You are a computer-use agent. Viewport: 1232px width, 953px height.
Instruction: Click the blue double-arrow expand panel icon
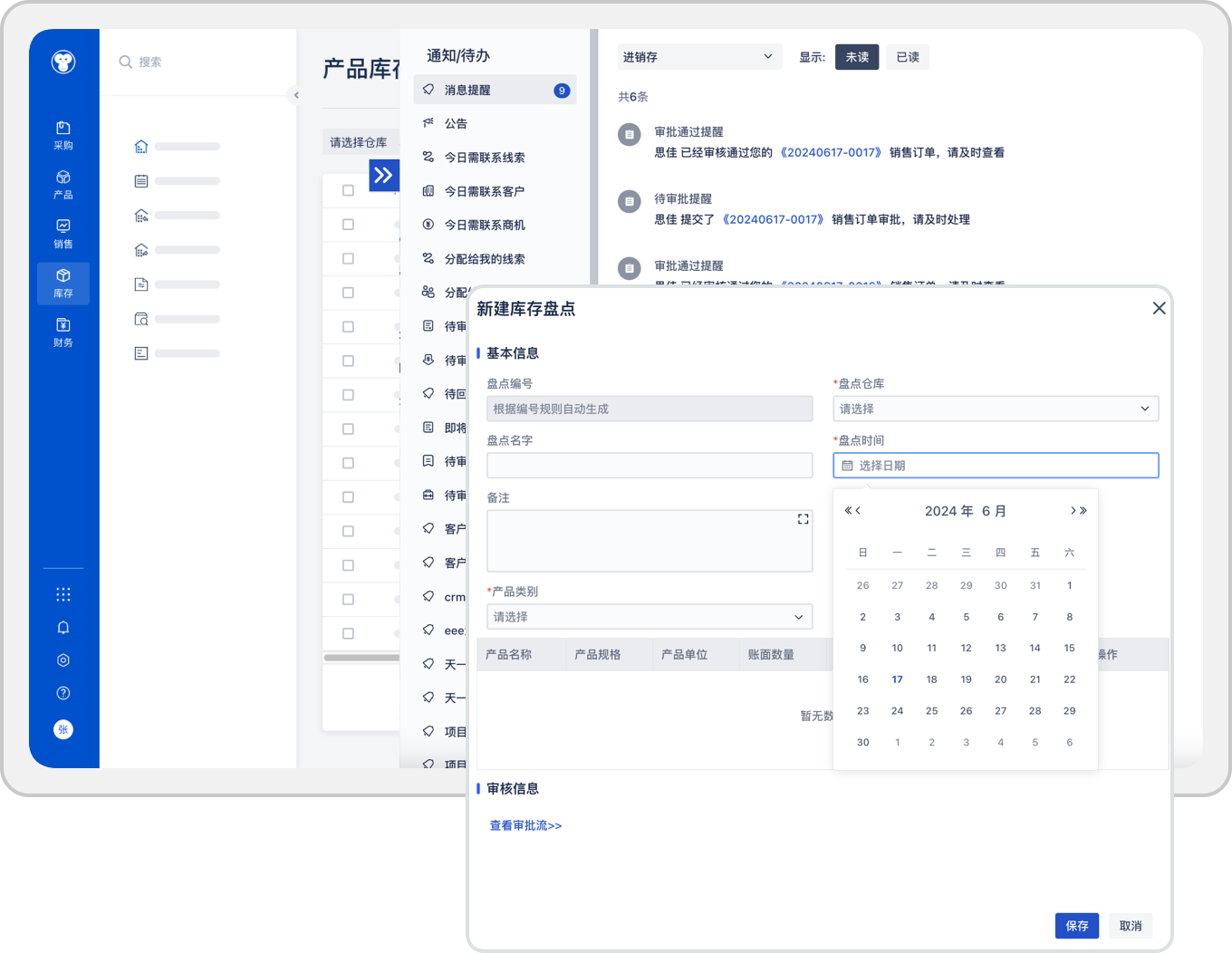pyautogui.click(x=383, y=175)
